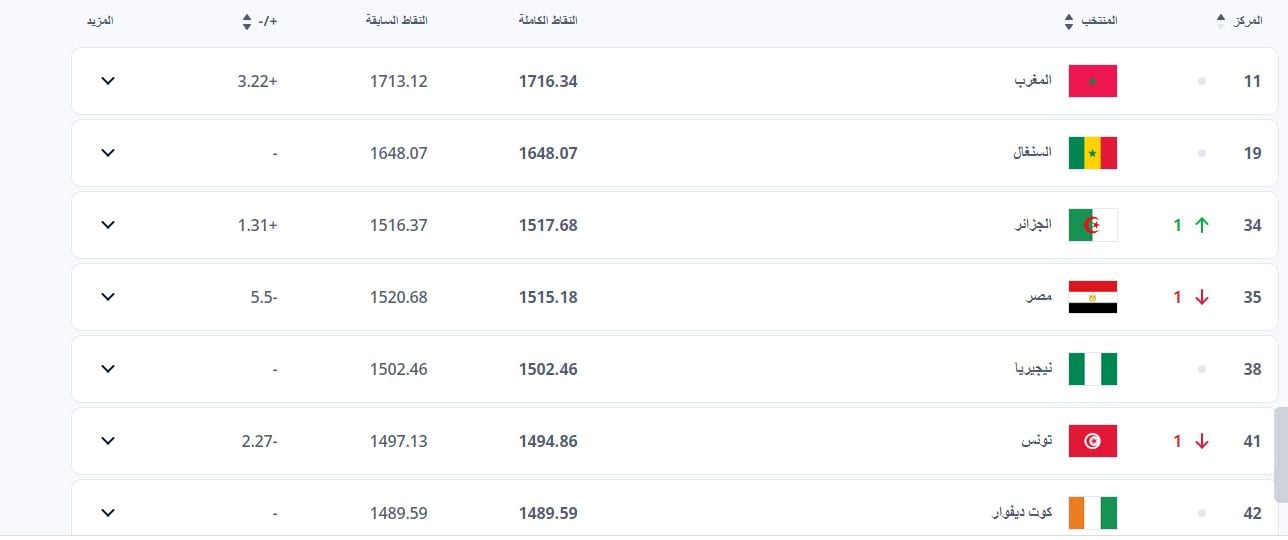1288x540 pixels.
Task: Click the Tunisia flag icon
Action: click(1092, 441)
